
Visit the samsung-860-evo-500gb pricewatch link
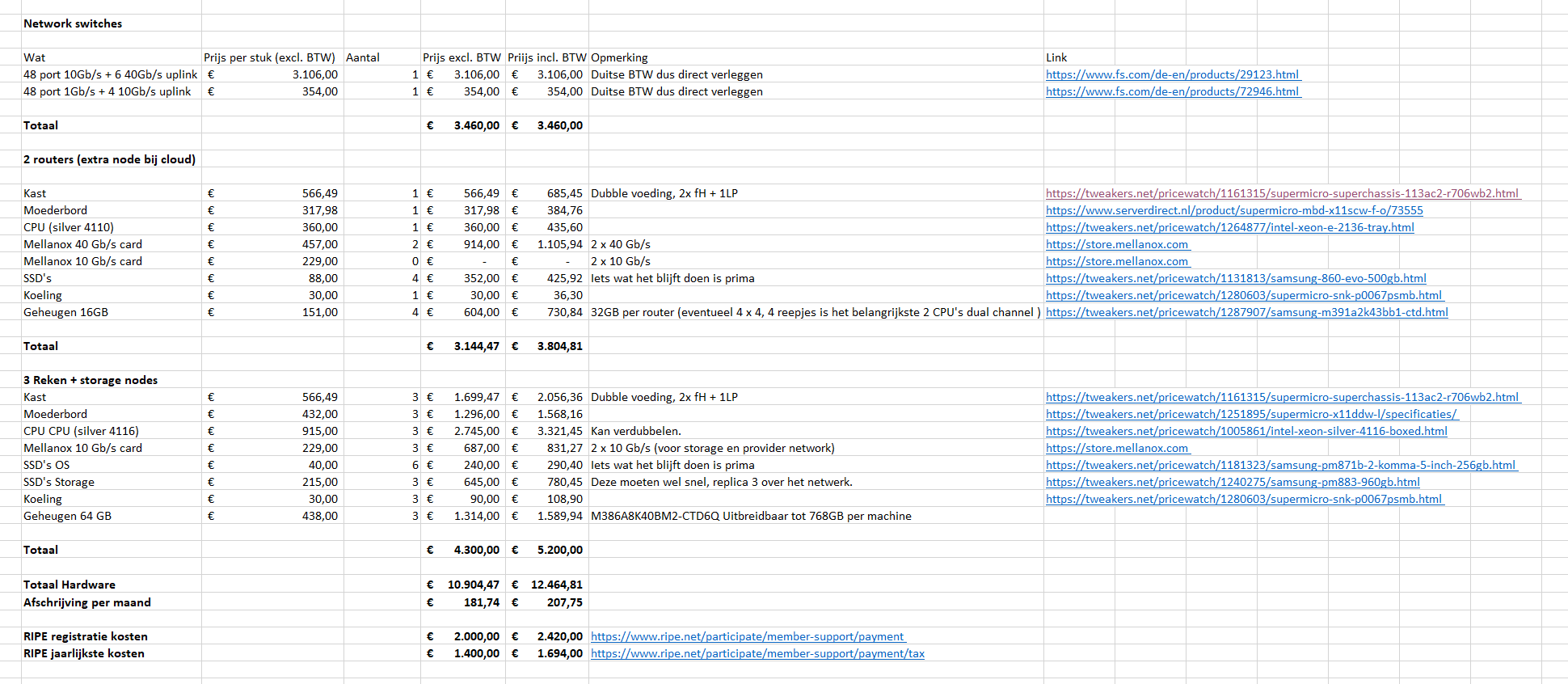(1235, 278)
